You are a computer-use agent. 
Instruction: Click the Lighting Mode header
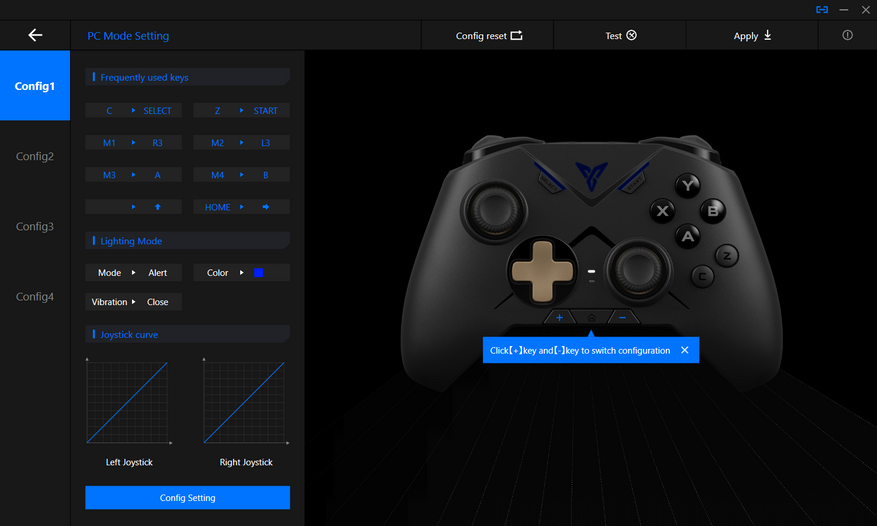pos(187,241)
